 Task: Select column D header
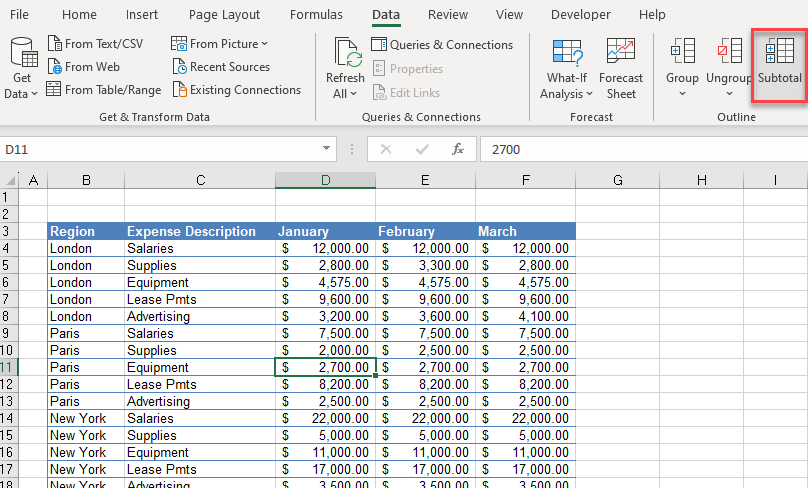(325, 180)
